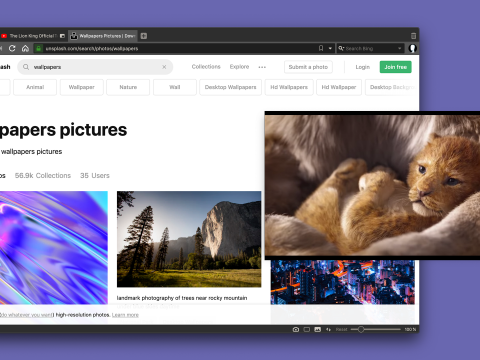View site security info via green padlock
480x360 pixels.
(39, 48)
